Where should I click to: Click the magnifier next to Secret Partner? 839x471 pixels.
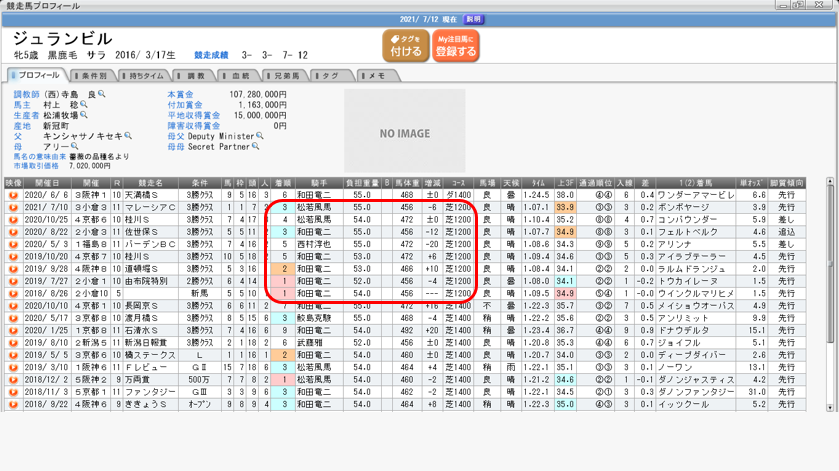(257, 147)
